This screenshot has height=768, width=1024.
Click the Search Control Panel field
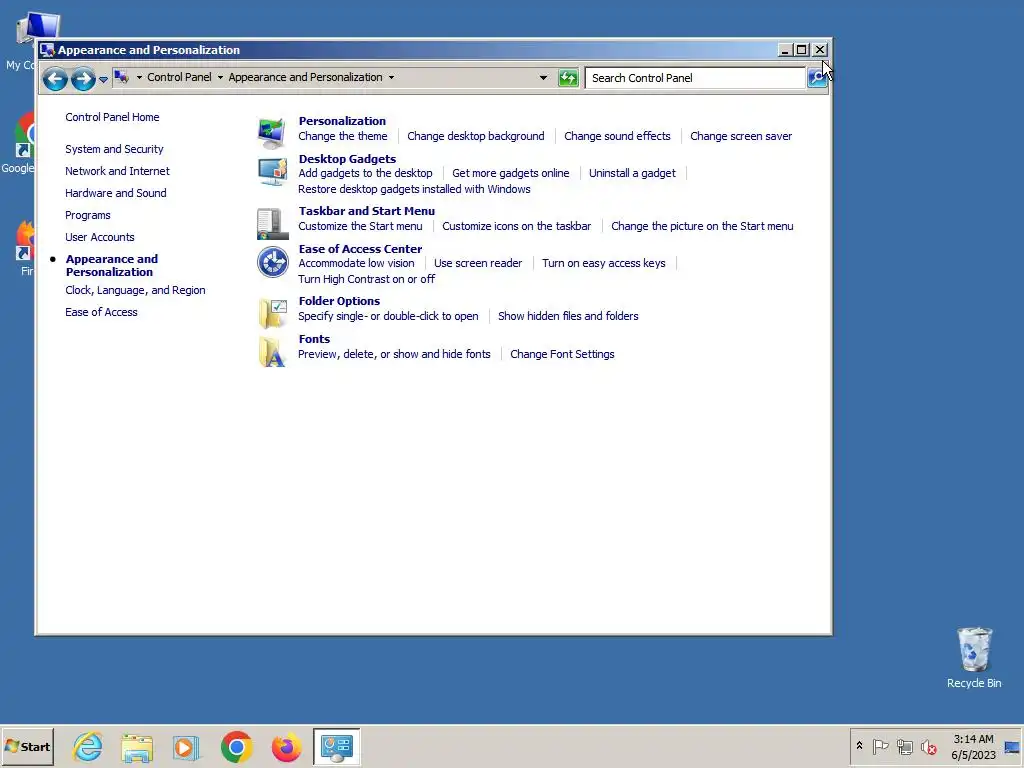pos(695,78)
